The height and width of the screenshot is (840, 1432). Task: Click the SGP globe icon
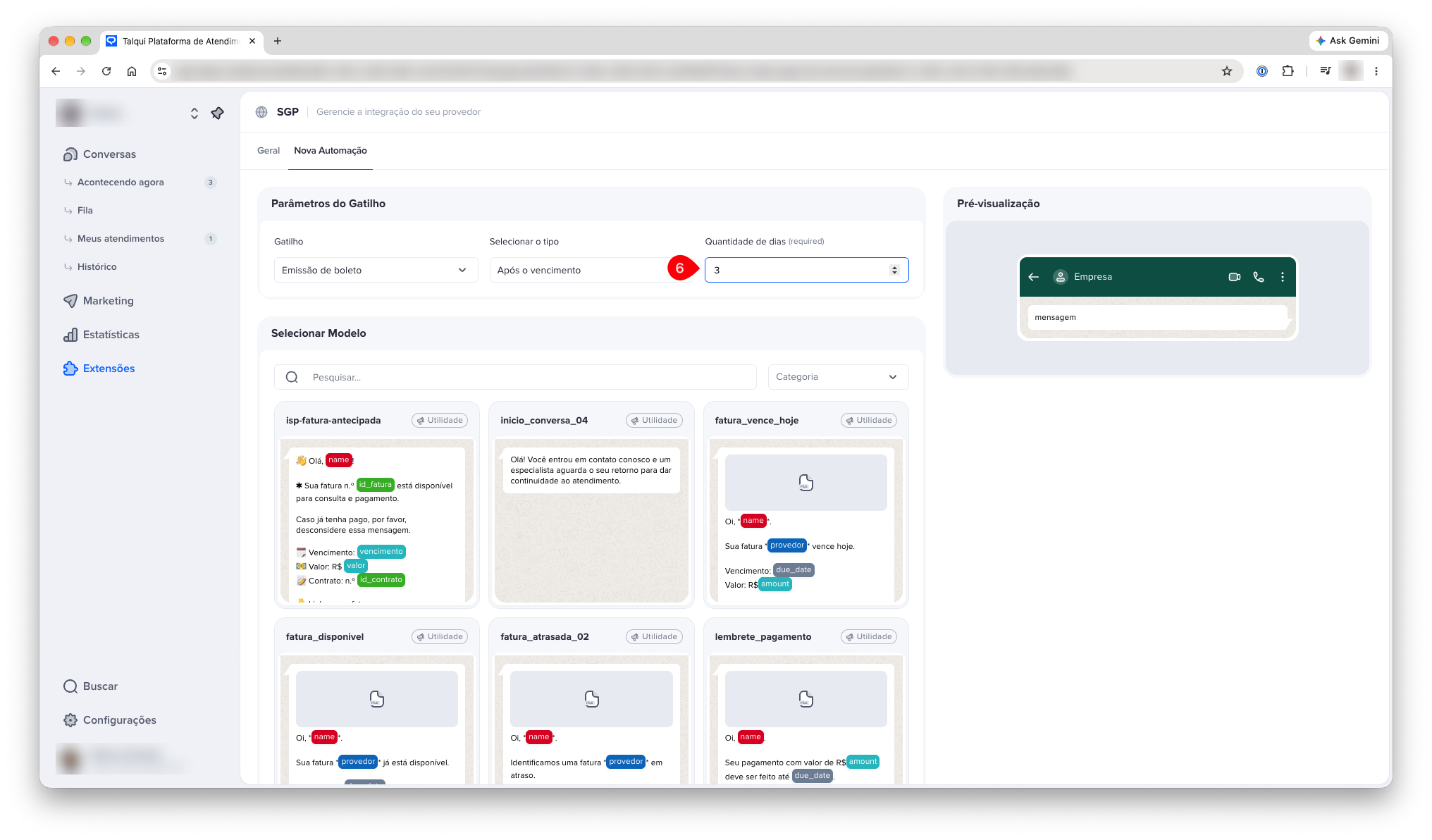pyautogui.click(x=261, y=112)
